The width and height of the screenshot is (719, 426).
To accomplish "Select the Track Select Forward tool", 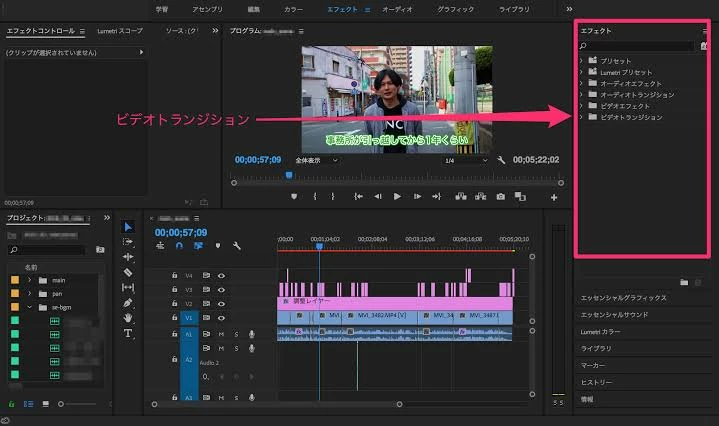I will click(128, 242).
